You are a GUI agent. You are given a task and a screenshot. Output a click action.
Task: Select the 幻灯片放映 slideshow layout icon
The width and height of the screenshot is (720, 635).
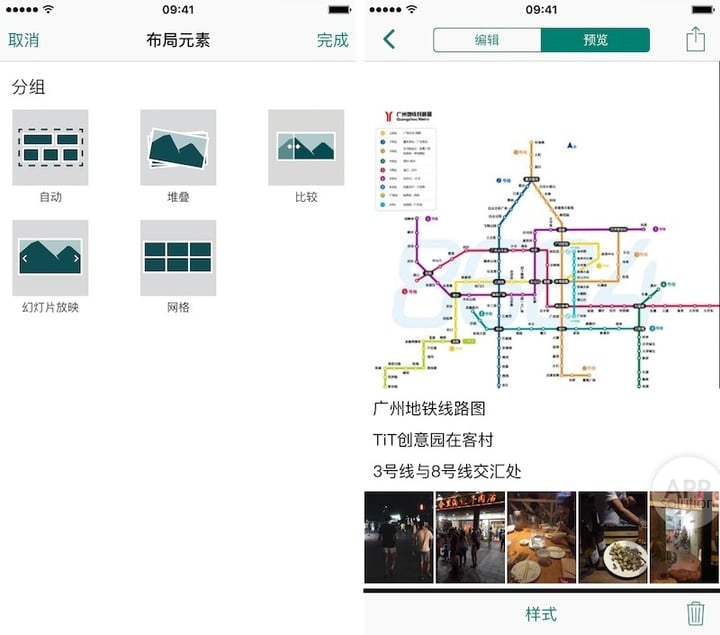tap(50, 258)
